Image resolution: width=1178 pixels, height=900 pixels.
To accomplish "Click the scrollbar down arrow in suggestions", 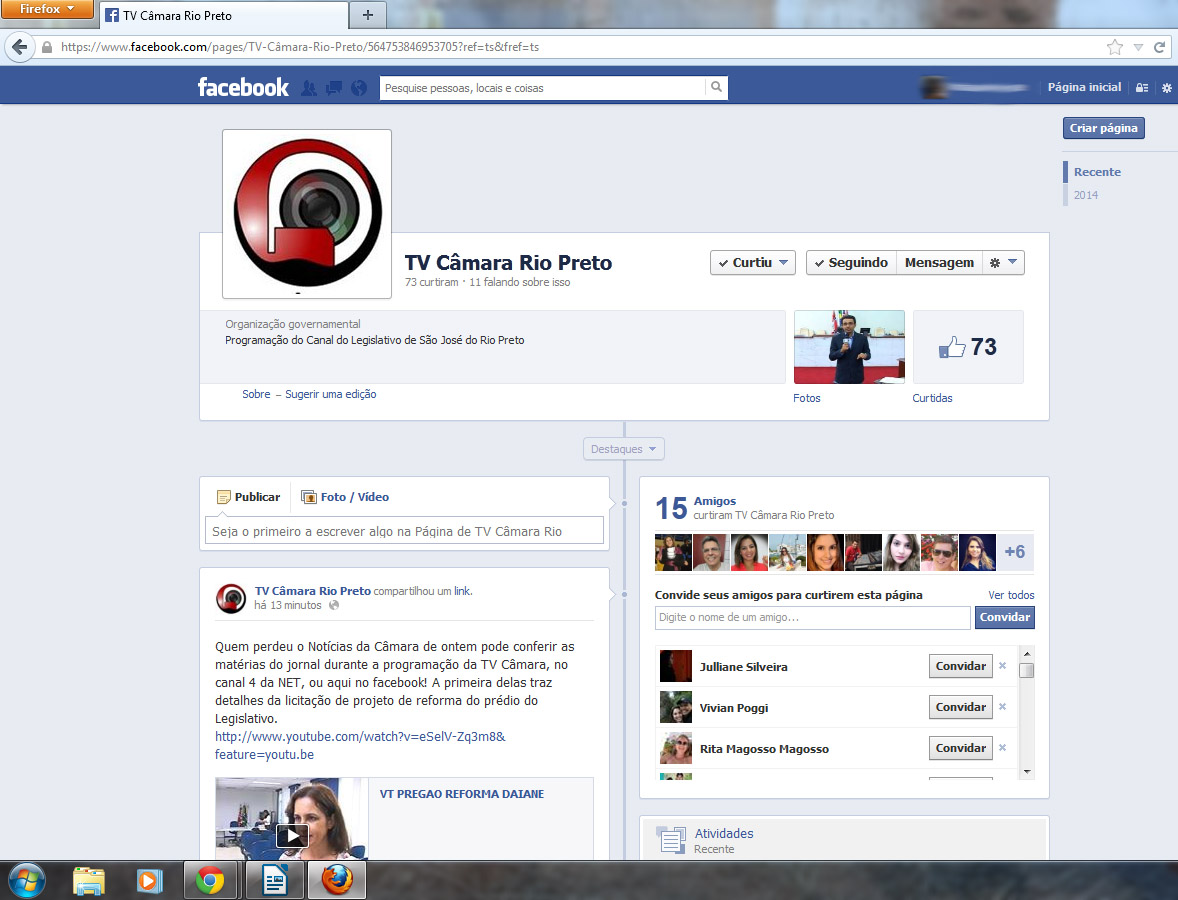I will 1026,772.
